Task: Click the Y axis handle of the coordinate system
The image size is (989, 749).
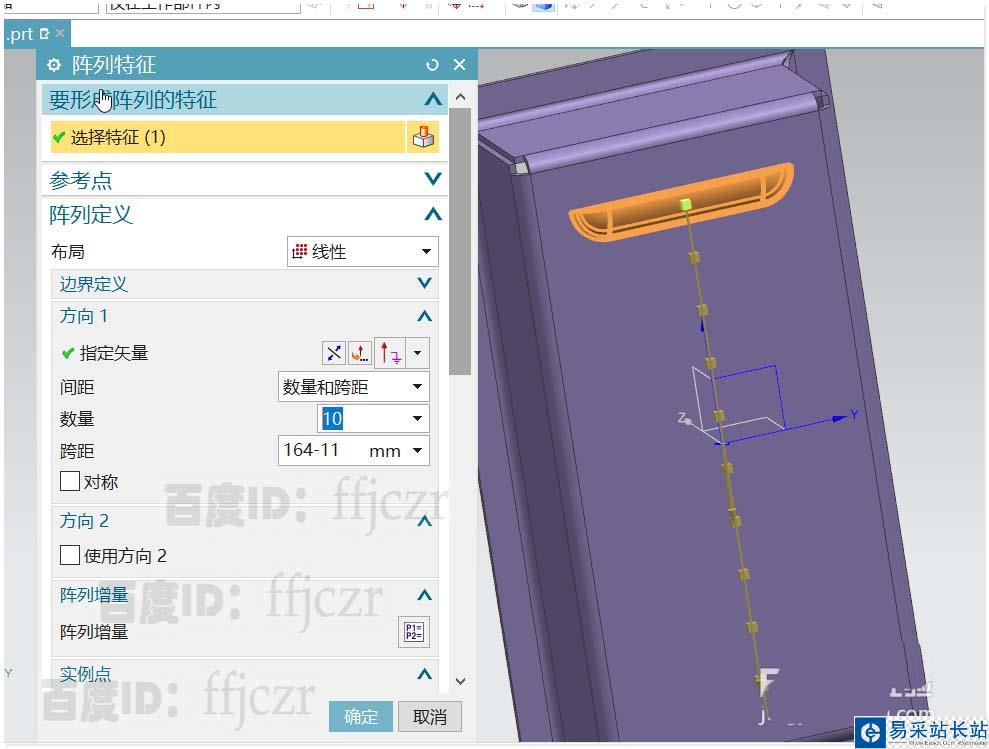Action: click(x=841, y=417)
